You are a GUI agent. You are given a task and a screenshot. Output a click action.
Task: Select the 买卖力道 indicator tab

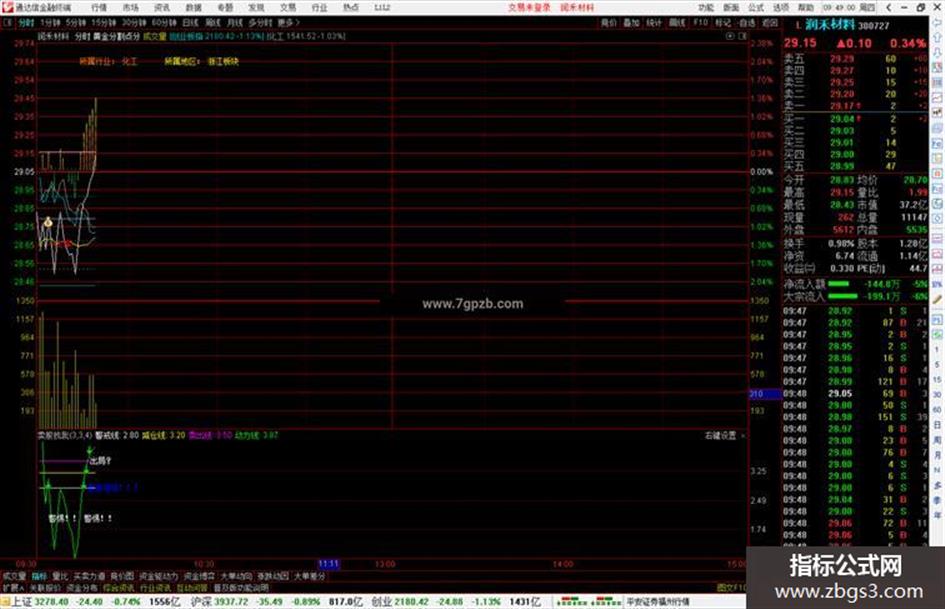(89, 576)
